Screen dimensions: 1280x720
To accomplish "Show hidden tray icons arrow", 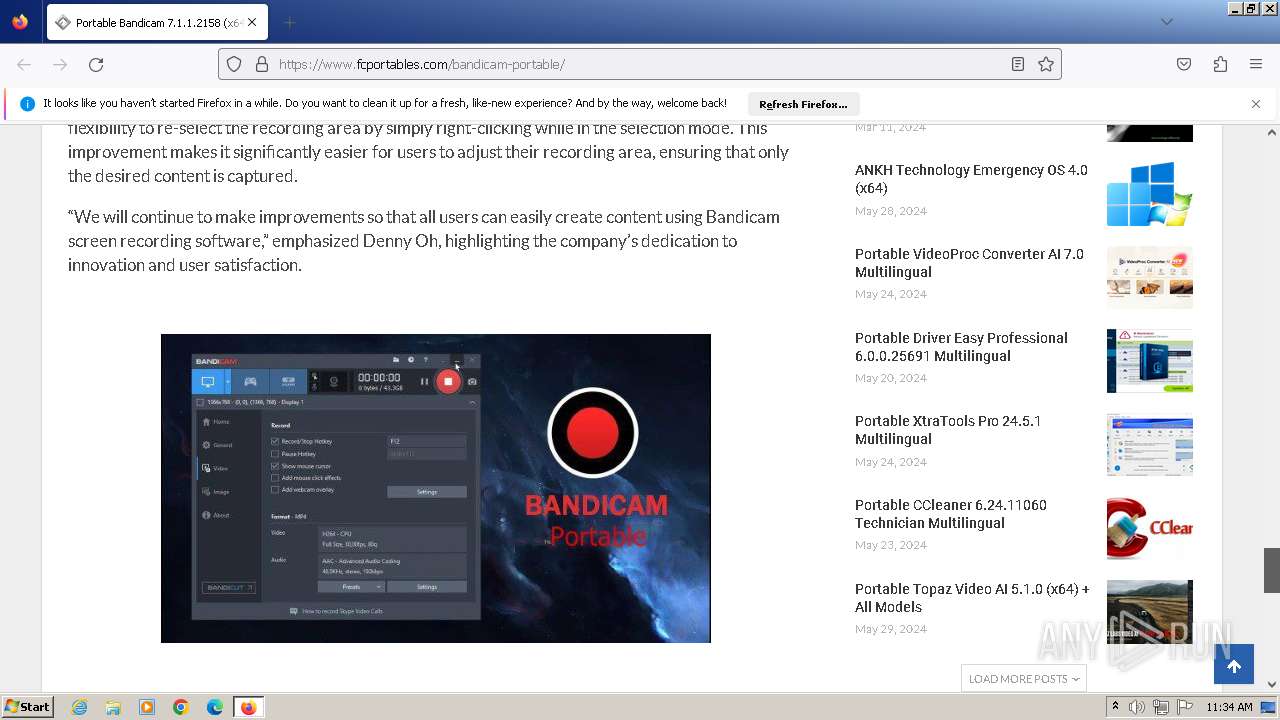I will tap(1116, 707).
